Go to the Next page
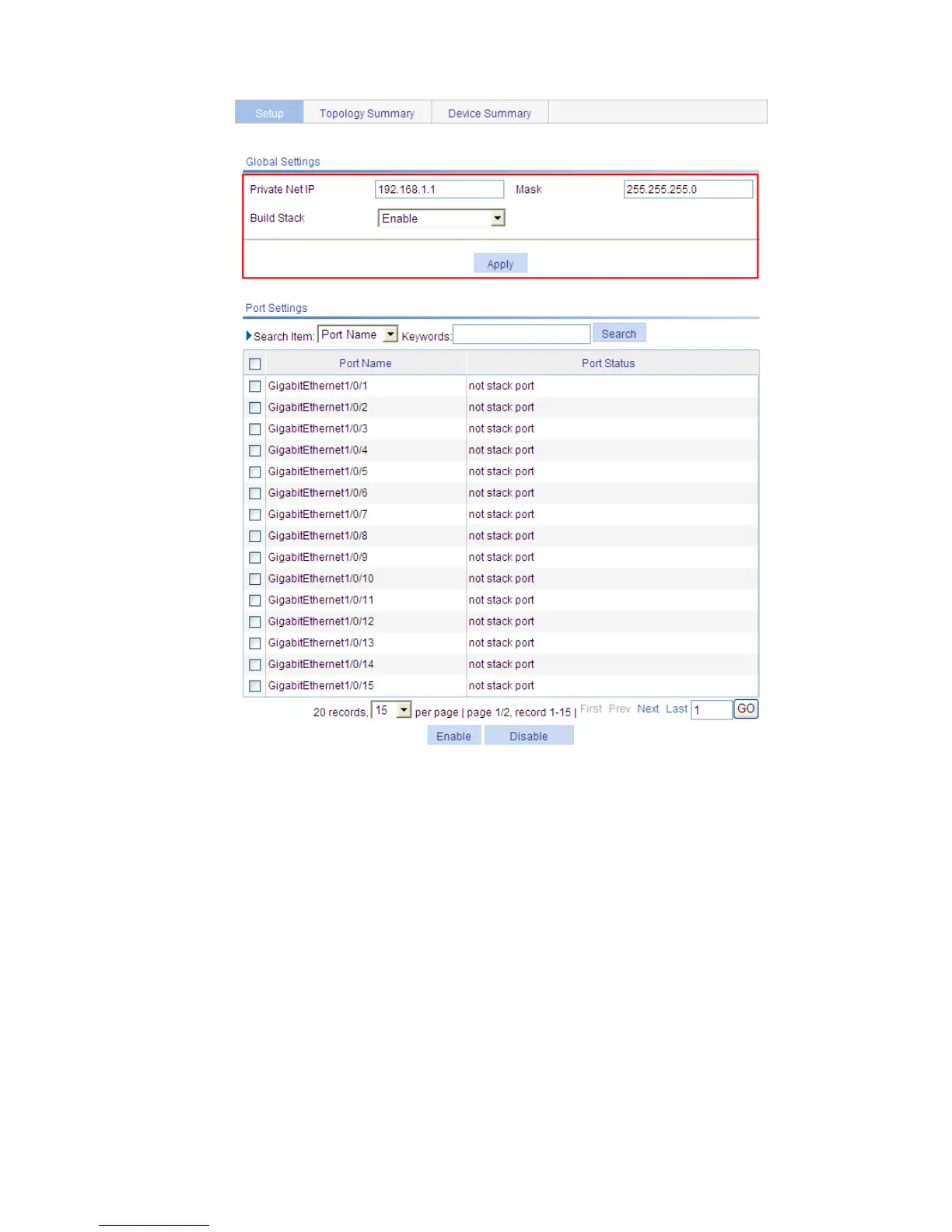952x1232 pixels. [x=648, y=709]
